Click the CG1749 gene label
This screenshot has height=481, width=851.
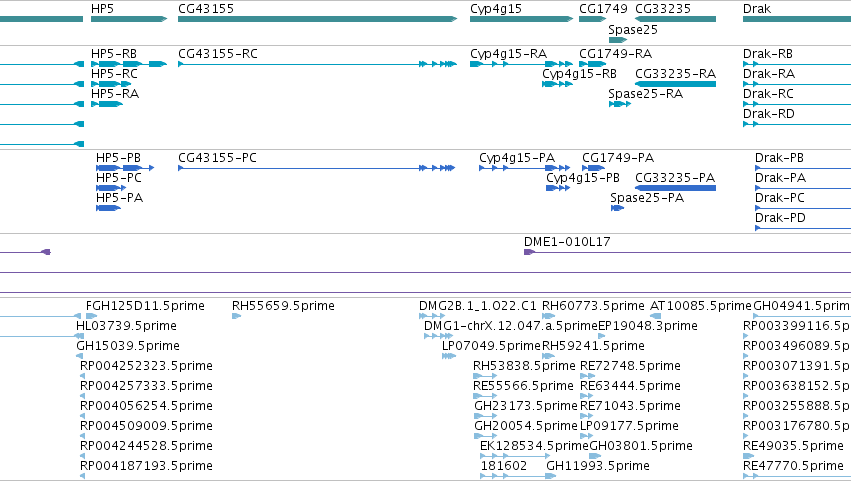603,9
